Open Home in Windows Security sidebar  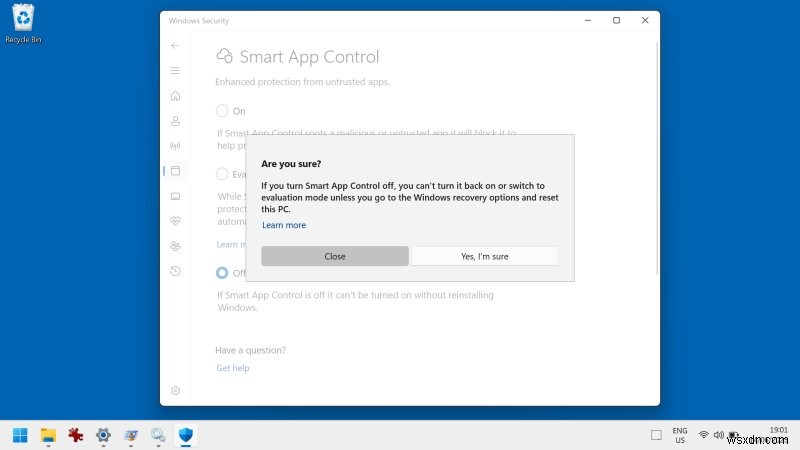pyautogui.click(x=175, y=96)
